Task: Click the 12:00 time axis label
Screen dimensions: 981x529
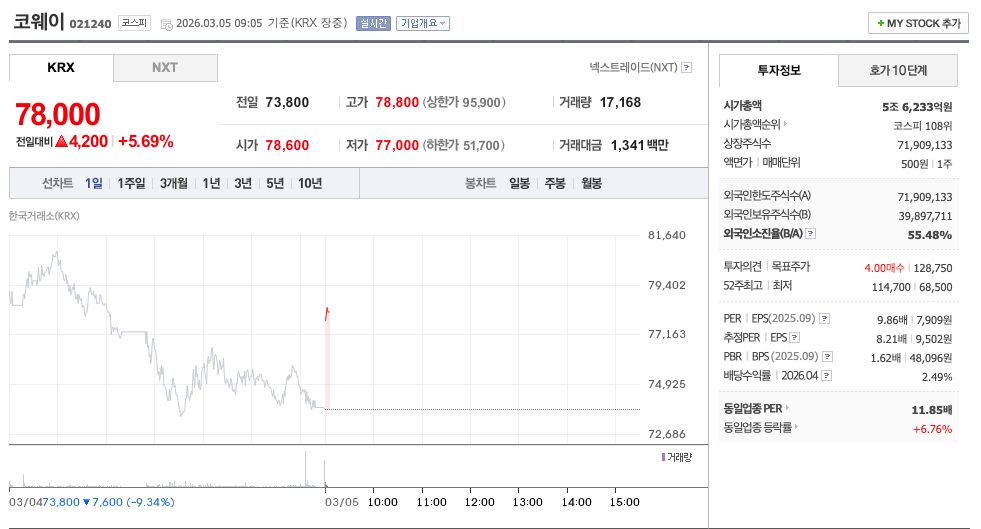Action: 480,502
